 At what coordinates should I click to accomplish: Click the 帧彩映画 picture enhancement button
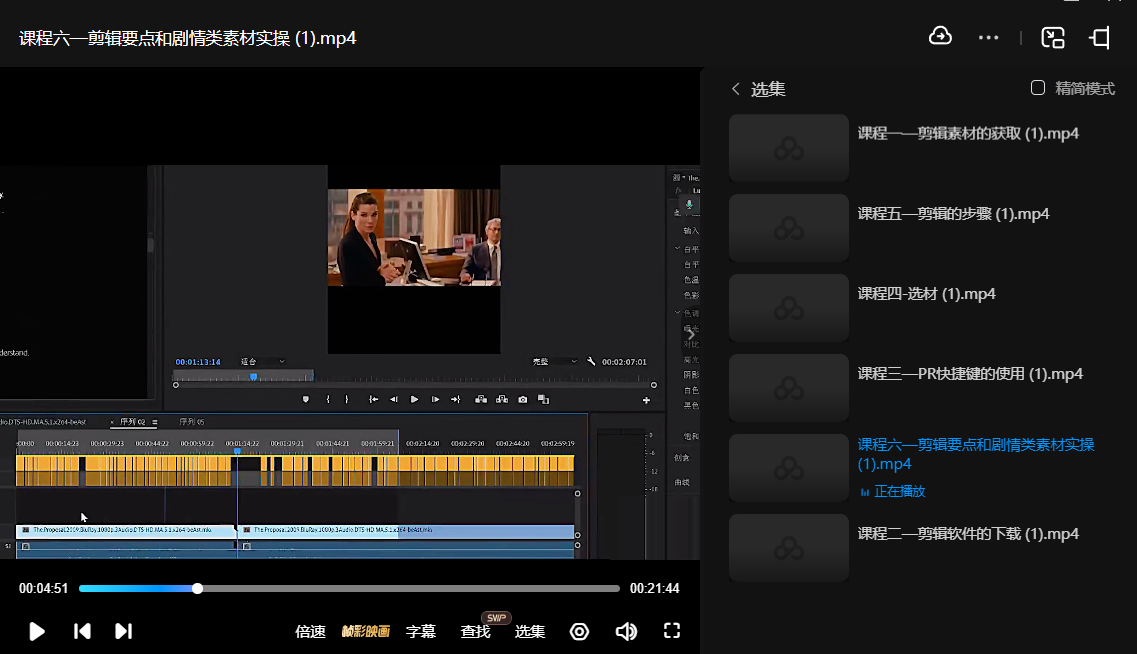pos(365,631)
